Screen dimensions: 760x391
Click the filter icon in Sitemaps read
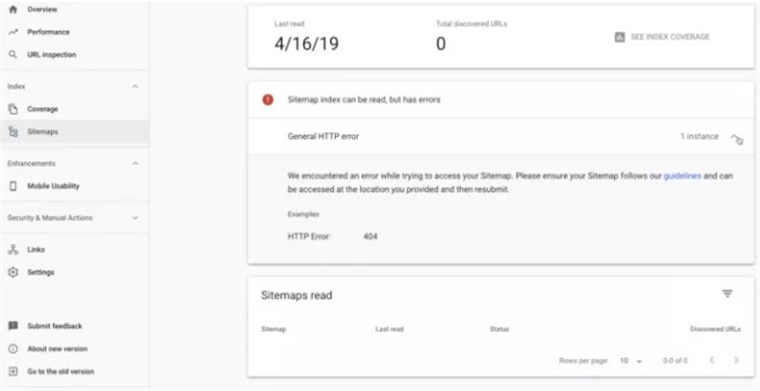point(727,294)
